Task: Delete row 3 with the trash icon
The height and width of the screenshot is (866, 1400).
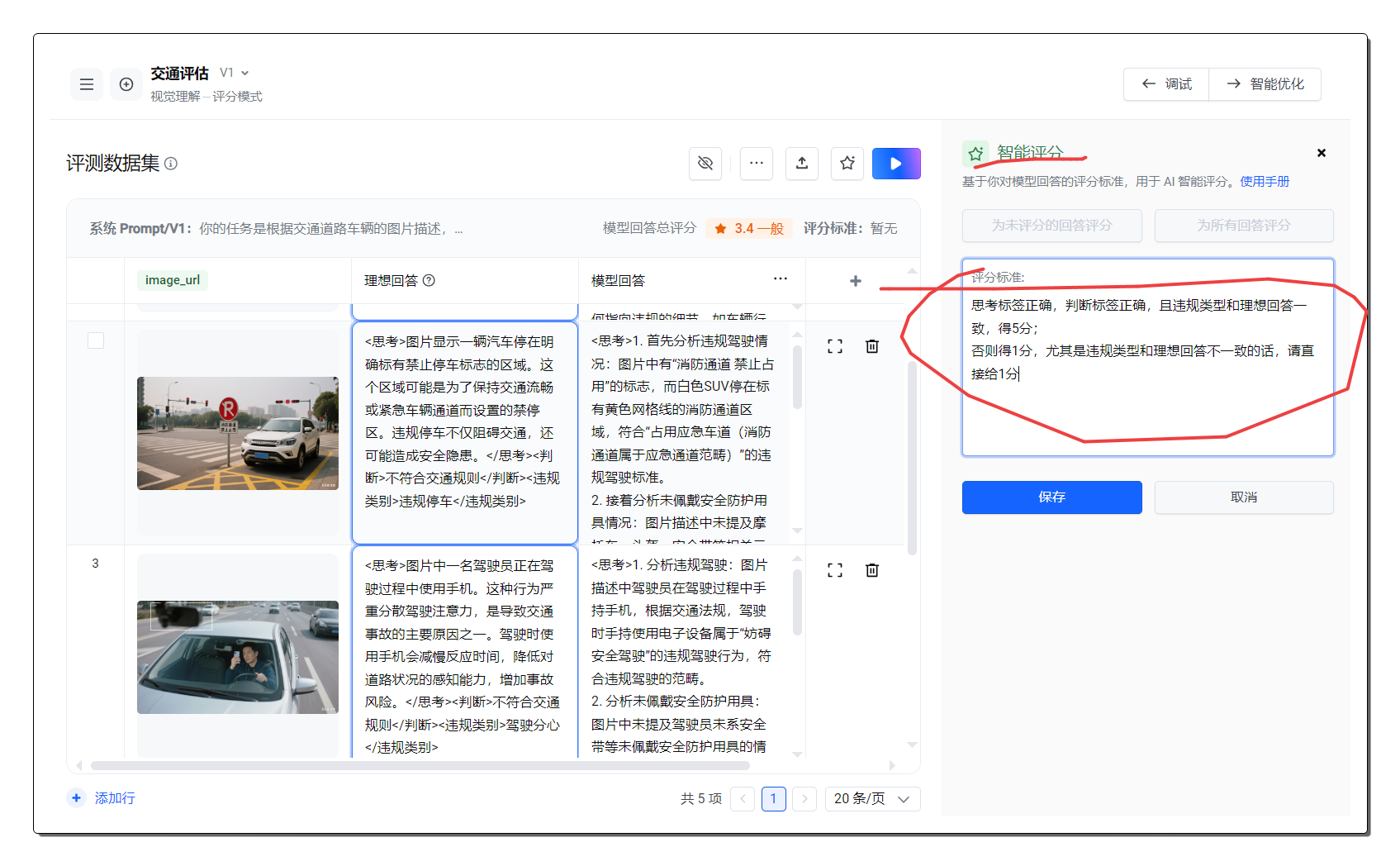Action: [872, 570]
